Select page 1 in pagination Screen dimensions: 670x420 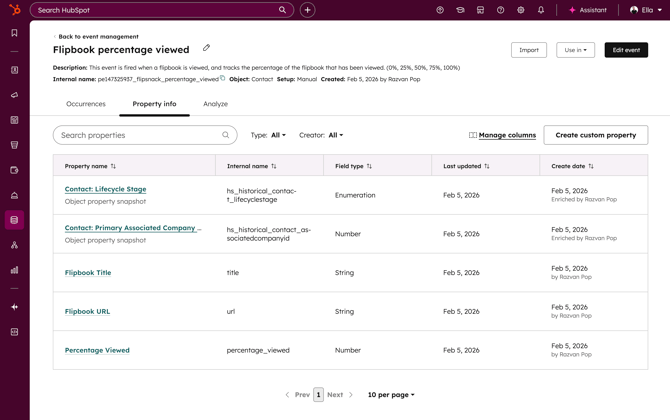pyautogui.click(x=318, y=395)
